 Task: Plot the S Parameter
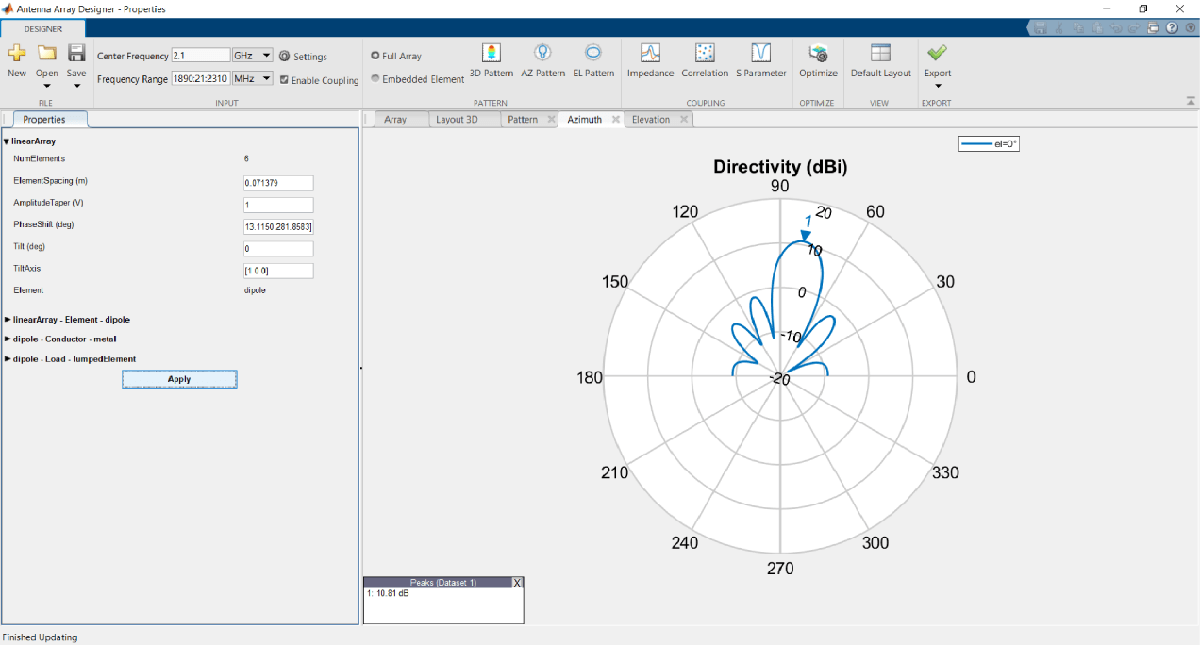(761, 54)
